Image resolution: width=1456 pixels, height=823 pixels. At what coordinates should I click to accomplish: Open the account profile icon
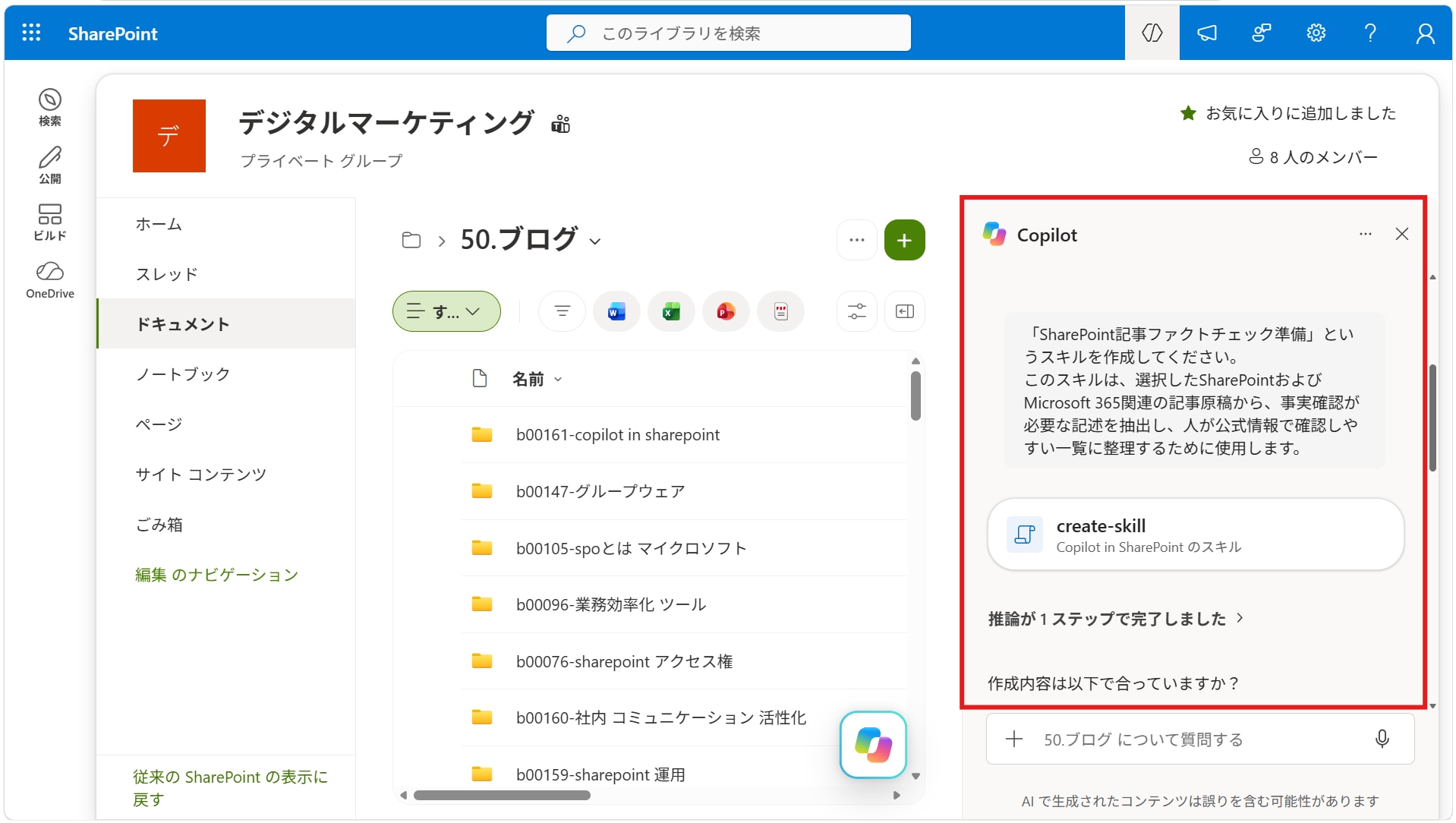pos(1425,33)
